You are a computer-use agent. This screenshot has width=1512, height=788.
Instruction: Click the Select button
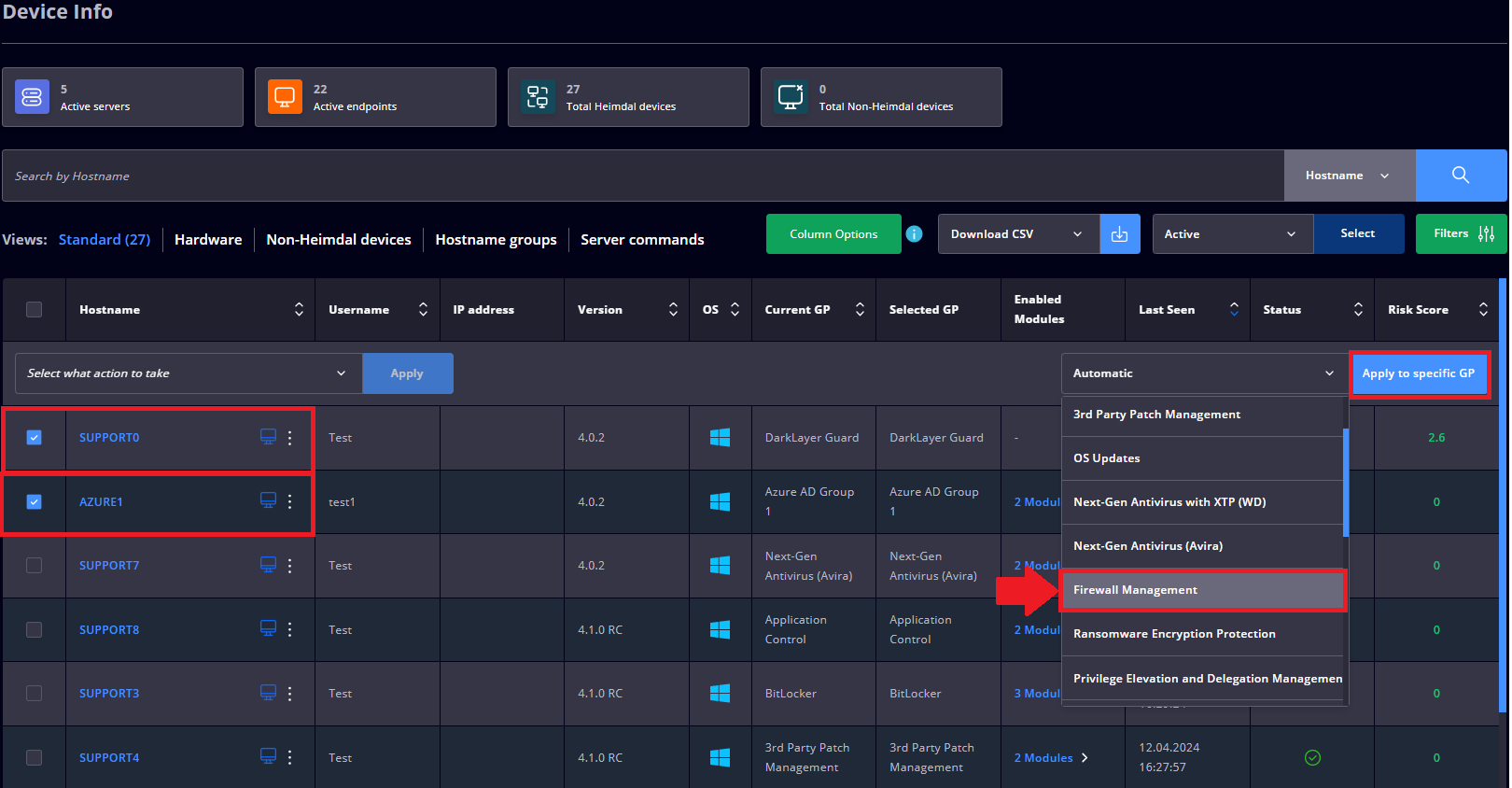click(1358, 233)
